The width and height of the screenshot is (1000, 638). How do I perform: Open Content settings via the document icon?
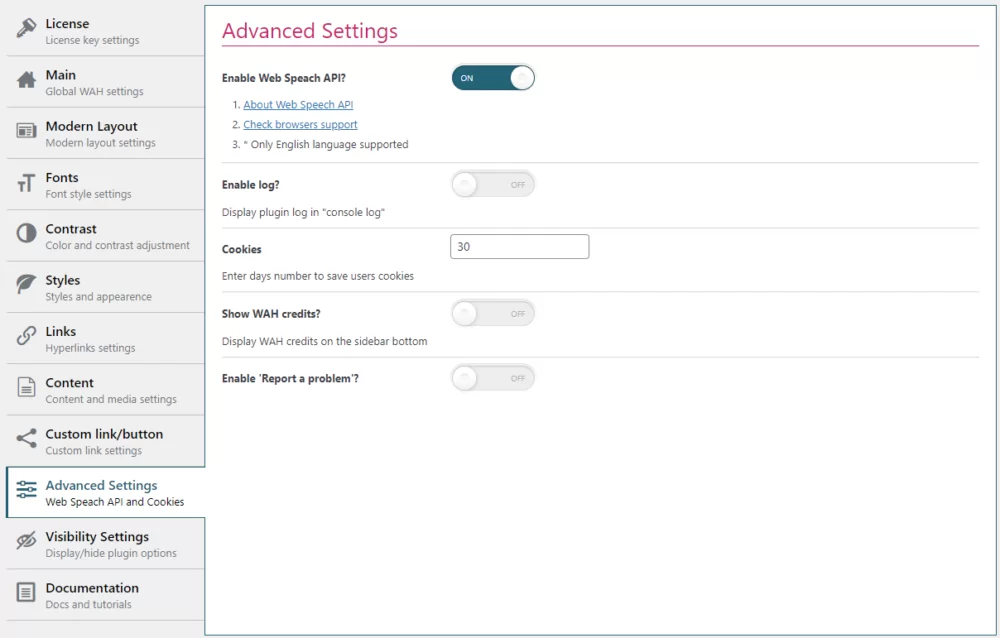coord(25,388)
